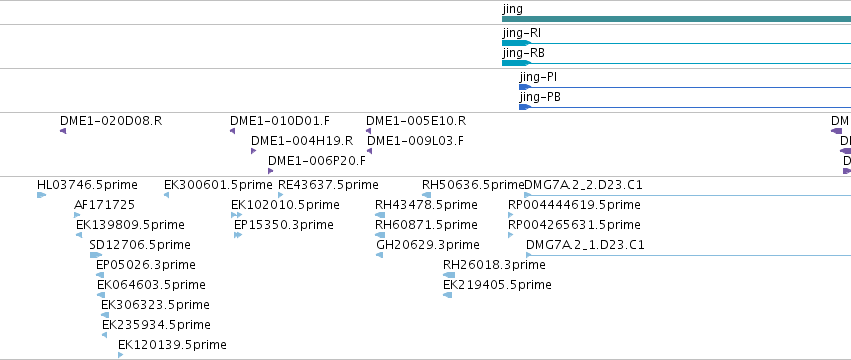This screenshot has height=360, width=851.
Task: Select the DME1-006P20.F arrow feature
Action: pyautogui.click(x=270, y=171)
